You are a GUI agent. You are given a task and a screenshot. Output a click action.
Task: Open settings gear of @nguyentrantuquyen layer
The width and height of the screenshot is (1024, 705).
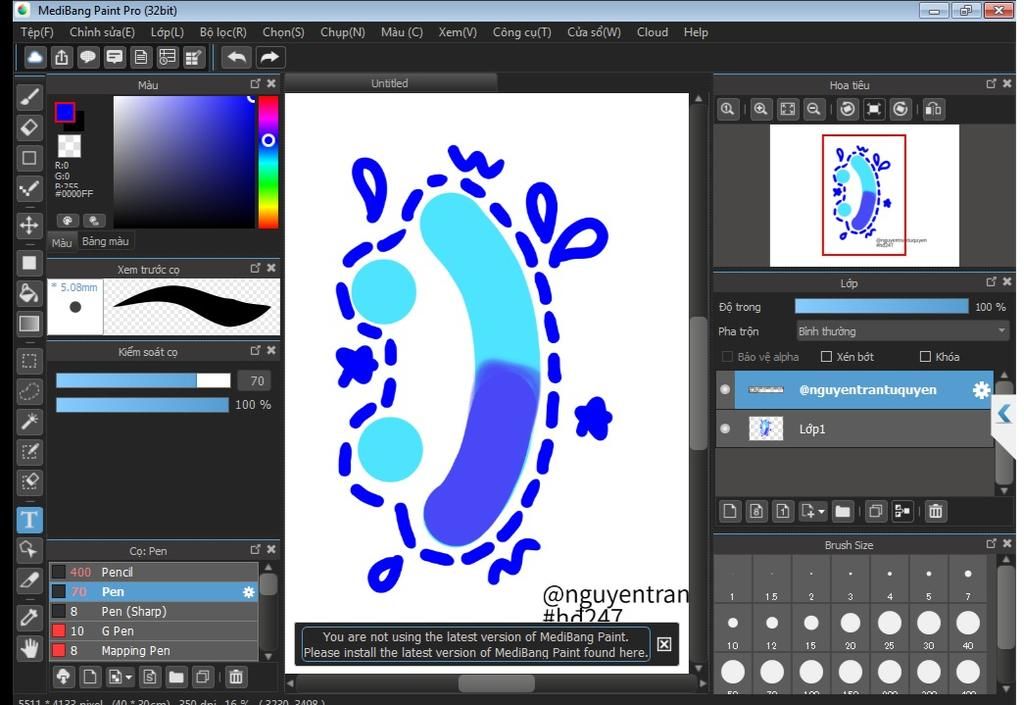(x=981, y=390)
